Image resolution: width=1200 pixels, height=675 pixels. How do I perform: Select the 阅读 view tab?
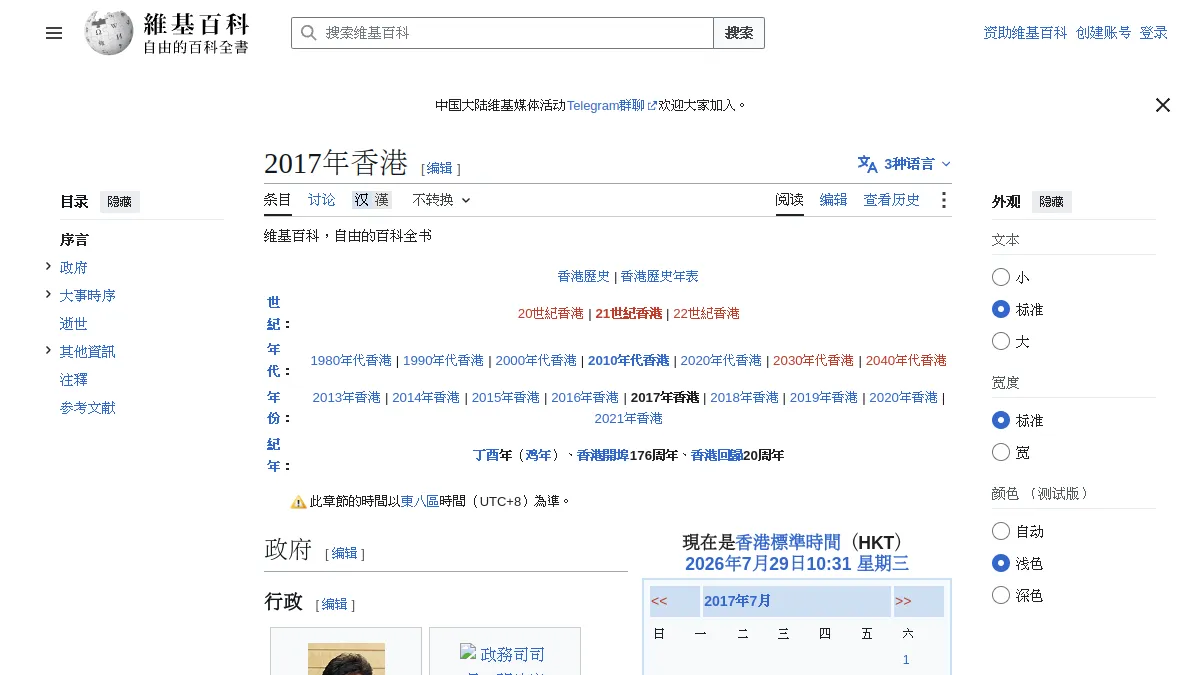(x=790, y=200)
